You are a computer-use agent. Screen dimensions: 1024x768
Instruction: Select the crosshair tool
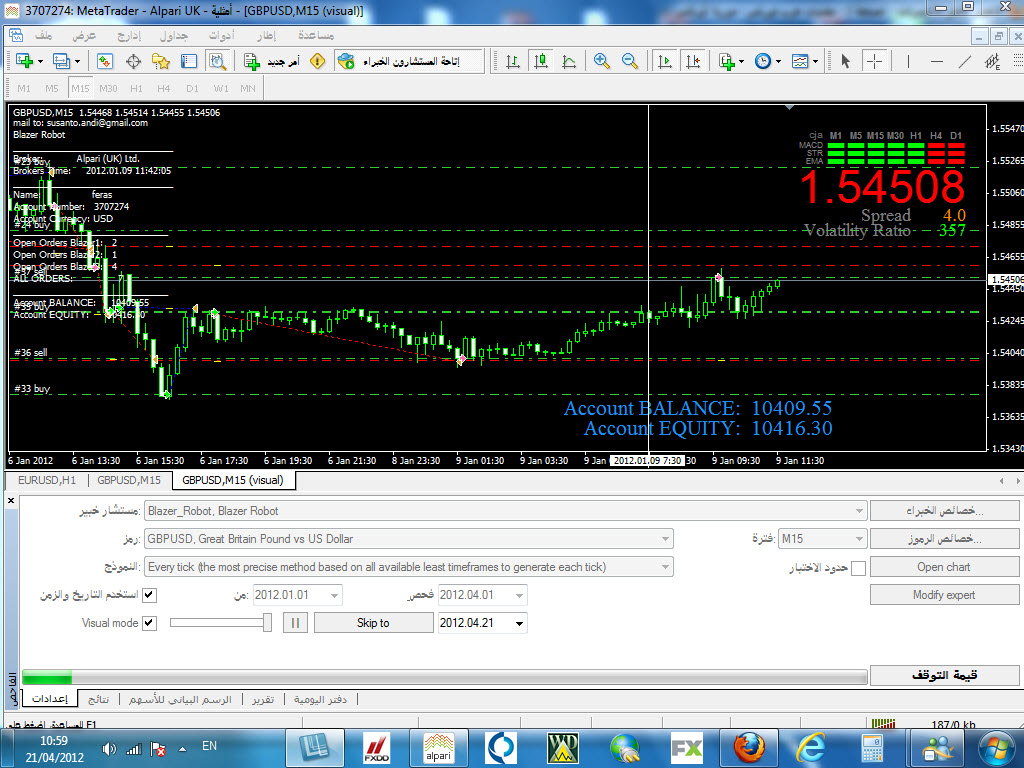point(874,61)
